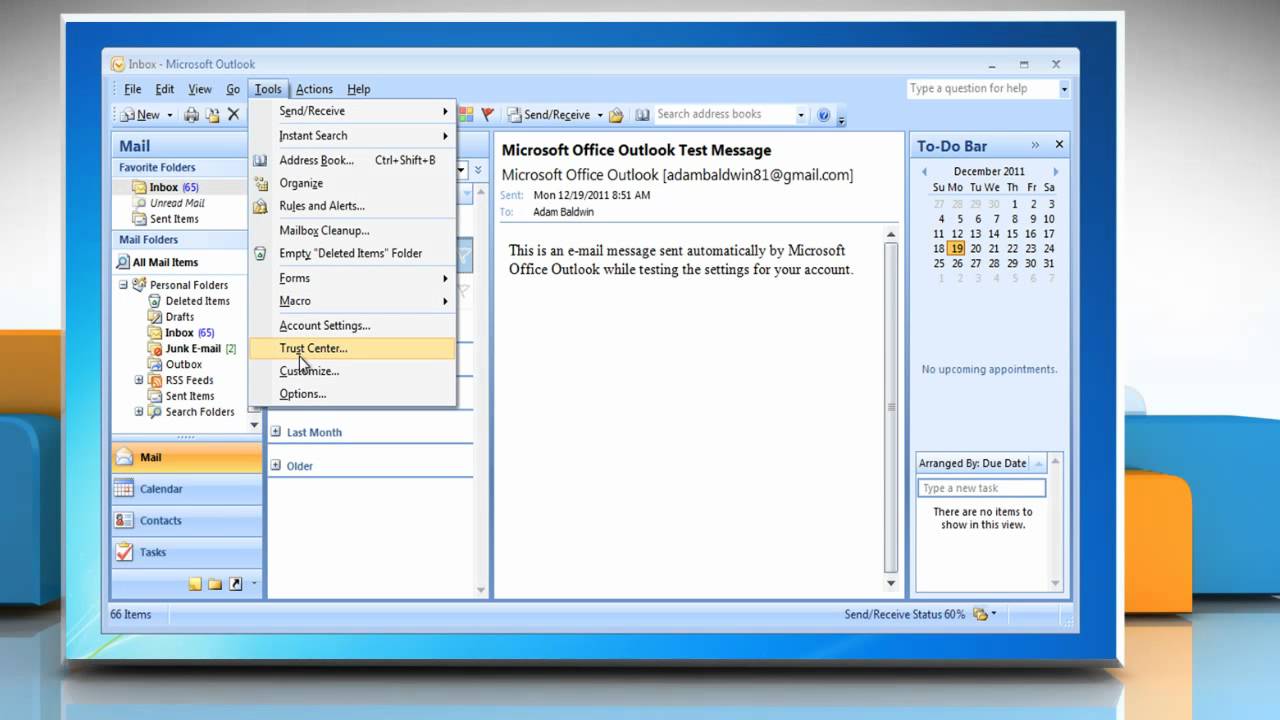Click the Categorize colored squares icon
Image resolution: width=1280 pixels, height=720 pixels.
pyautogui.click(x=466, y=115)
